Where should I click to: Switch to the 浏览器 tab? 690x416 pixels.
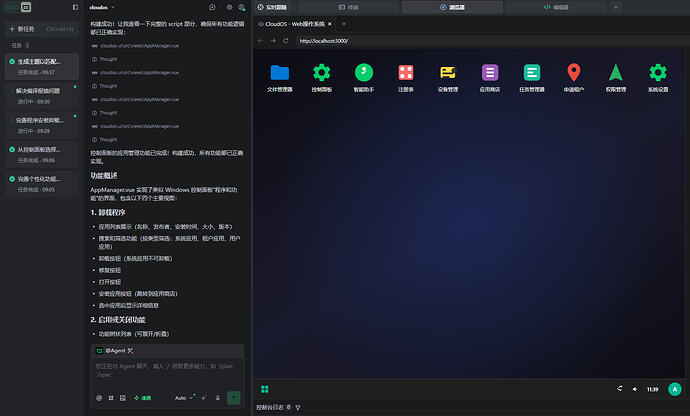452,7
